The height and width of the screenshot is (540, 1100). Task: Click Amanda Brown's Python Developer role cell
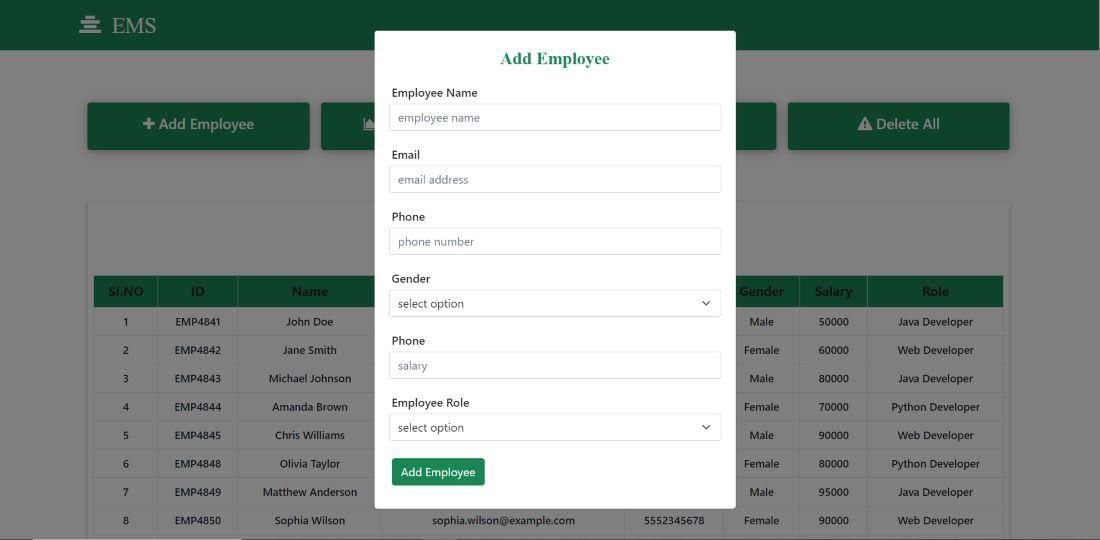pyautogui.click(x=935, y=407)
